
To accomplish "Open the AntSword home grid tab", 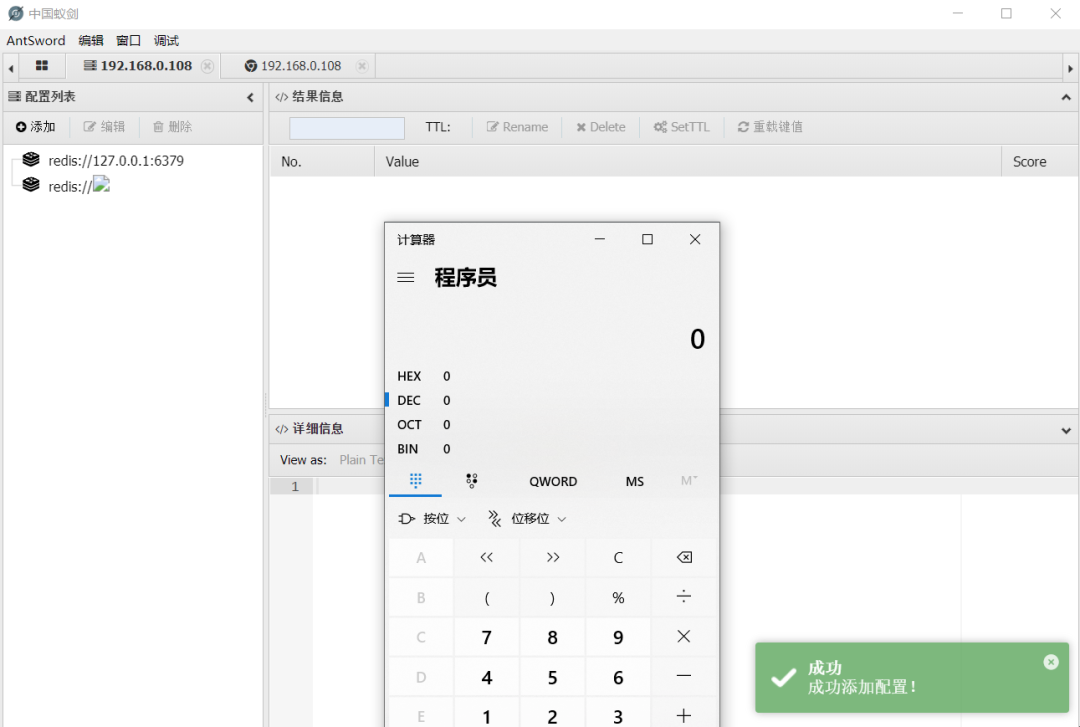I will point(42,65).
